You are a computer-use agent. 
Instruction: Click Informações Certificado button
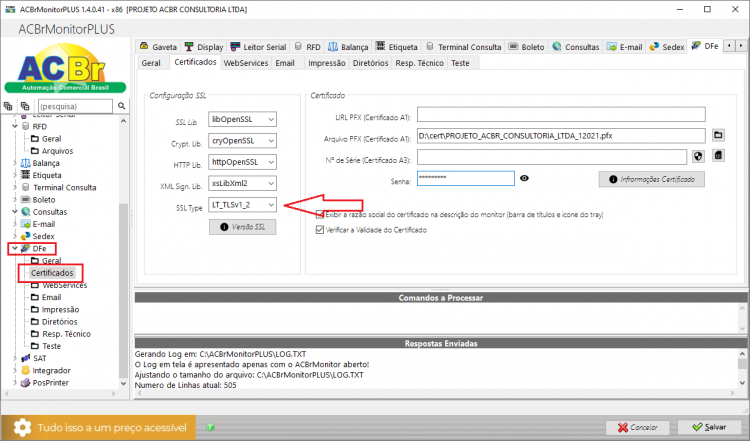click(651, 179)
